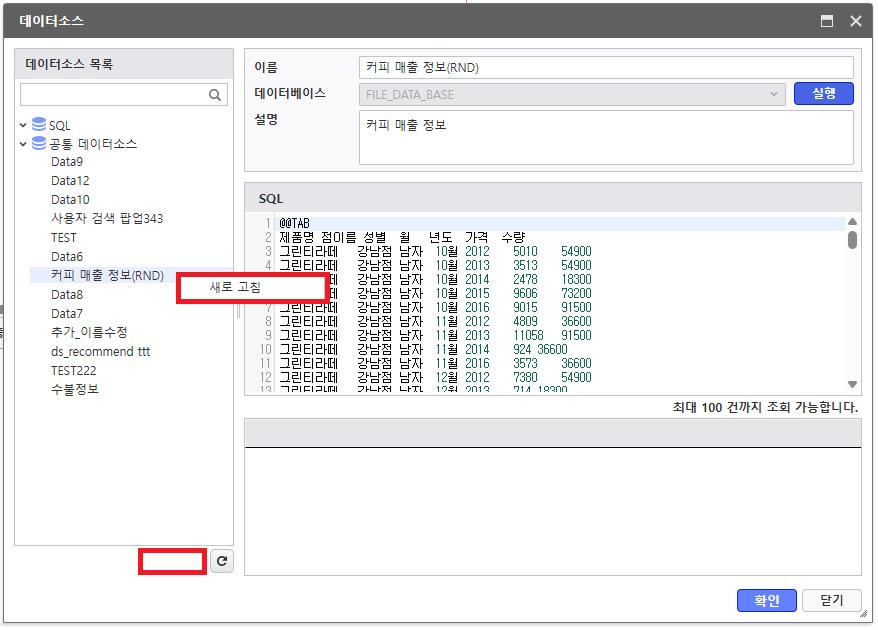Click the scroll up arrow in the SQL editor
Screen dimensions: 878x630
pyautogui.click(x=852, y=222)
